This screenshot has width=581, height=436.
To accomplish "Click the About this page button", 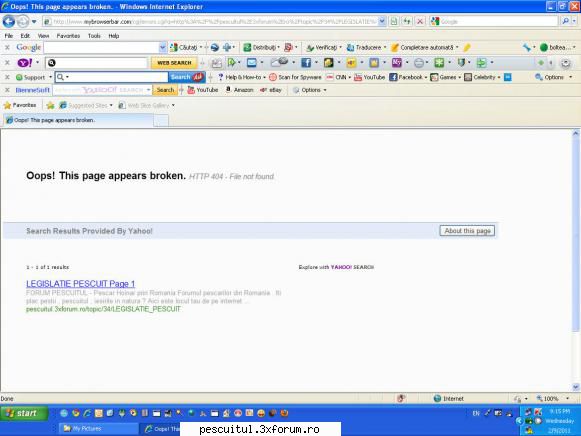I will click(467, 231).
